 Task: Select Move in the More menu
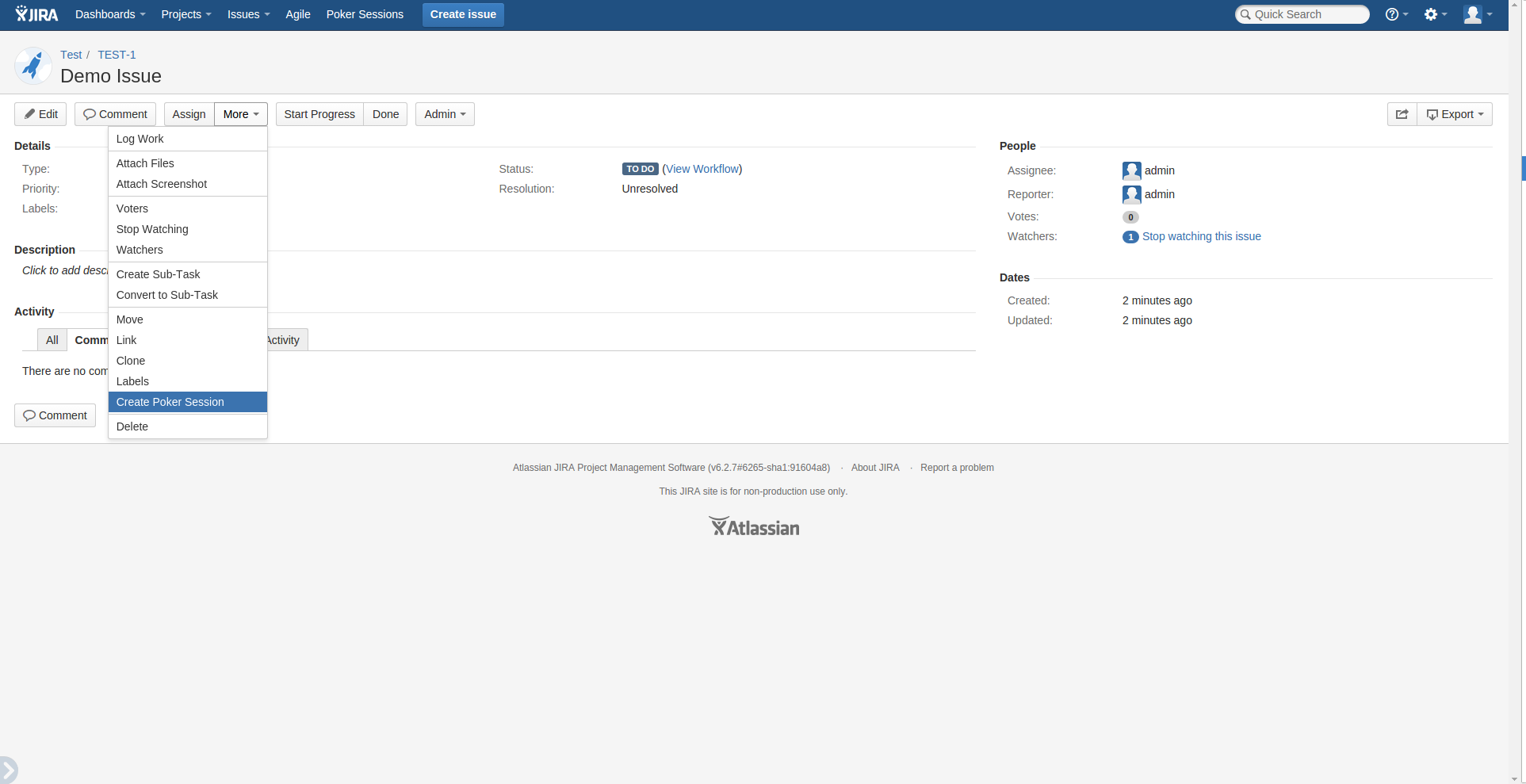click(188, 319)
